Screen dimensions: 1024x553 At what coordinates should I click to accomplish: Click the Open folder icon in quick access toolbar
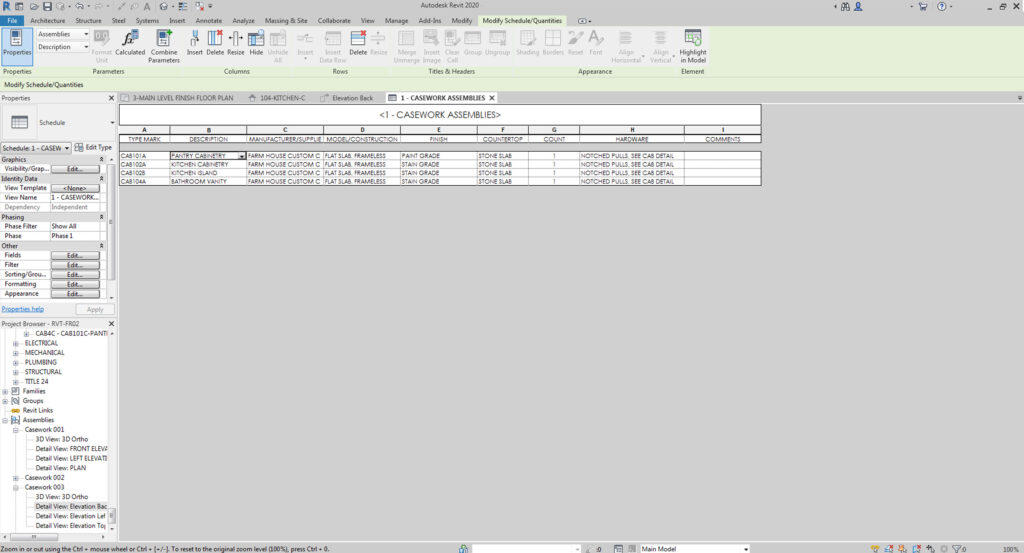click(x=34, y=6)
